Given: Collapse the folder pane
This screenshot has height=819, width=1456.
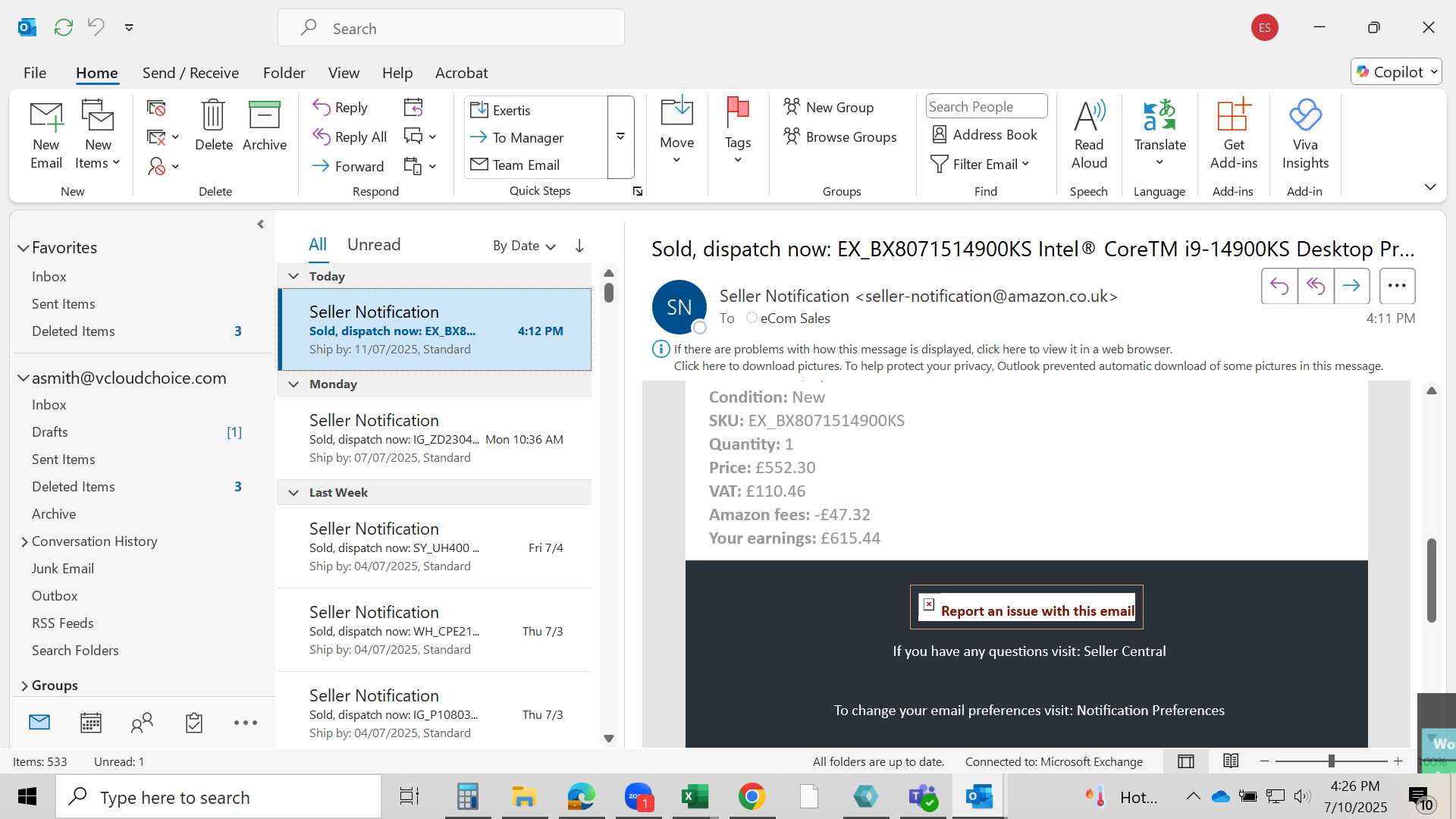Looking at the screenshot, I should pyautogui.click(x=260, y=224).
